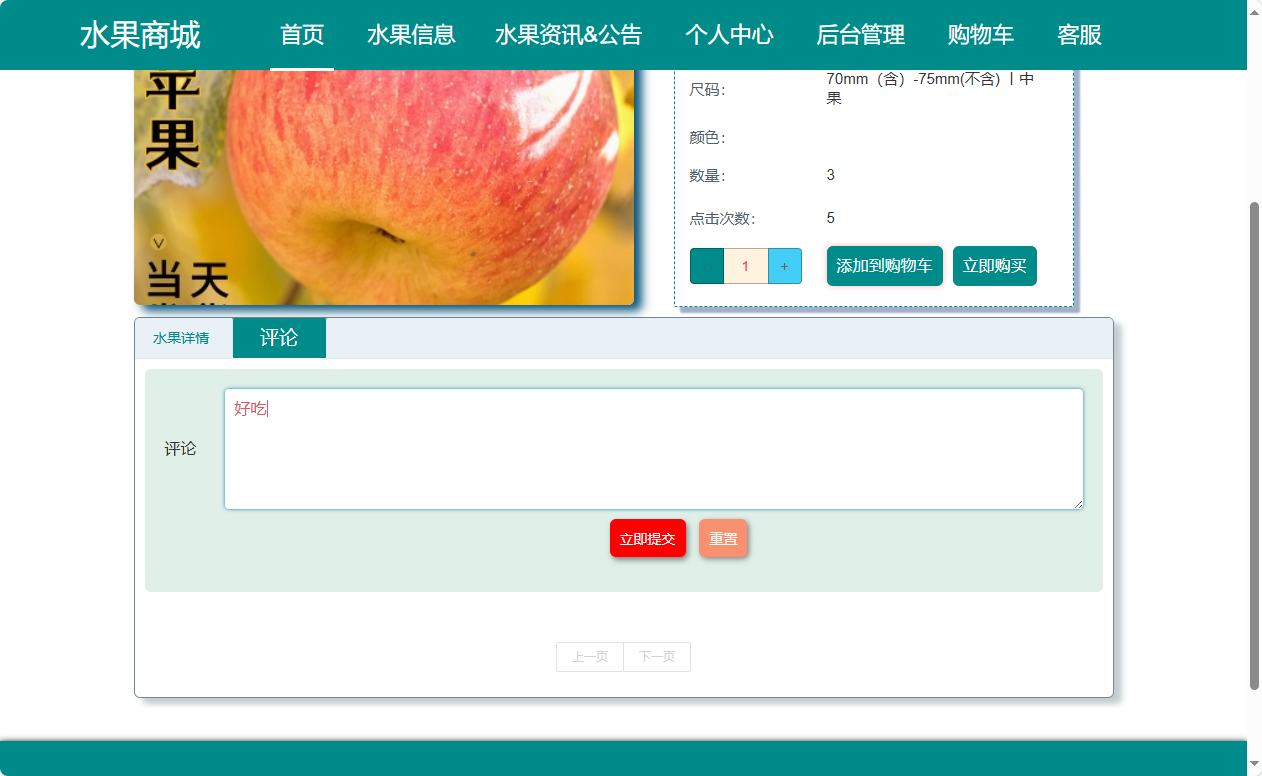The image size is (1262, 776).
Task: Switch to the 水果详情 tab
Action: coord(184,338)
